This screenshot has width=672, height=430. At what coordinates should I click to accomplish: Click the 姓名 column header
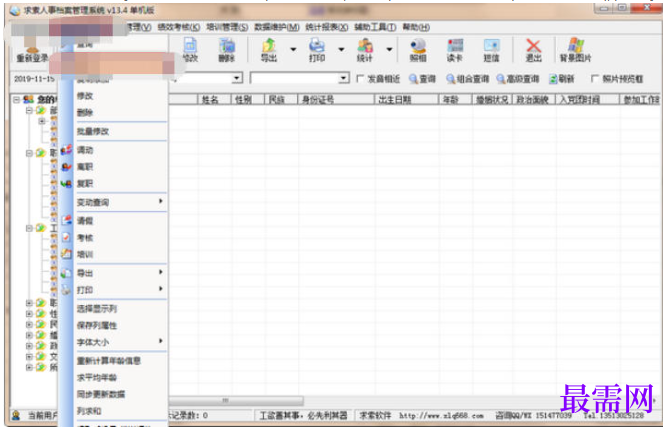click(214, 99)
